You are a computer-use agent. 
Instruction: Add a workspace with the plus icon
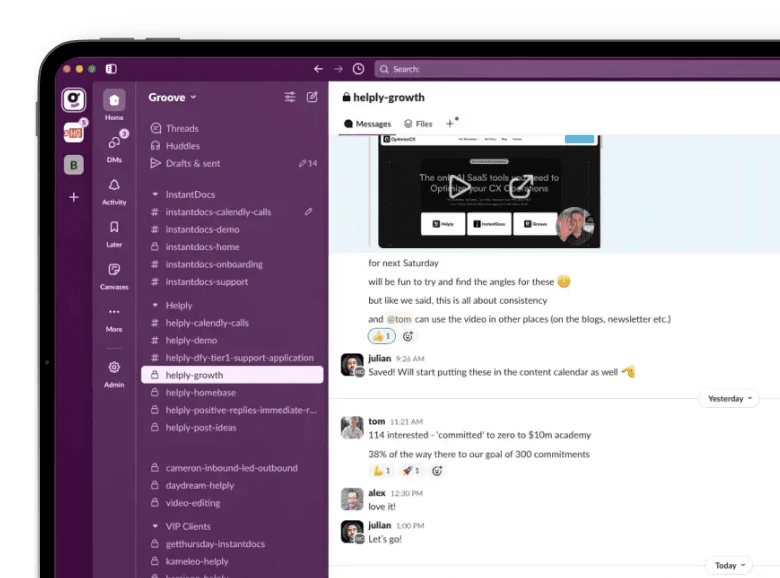point(74,197)
